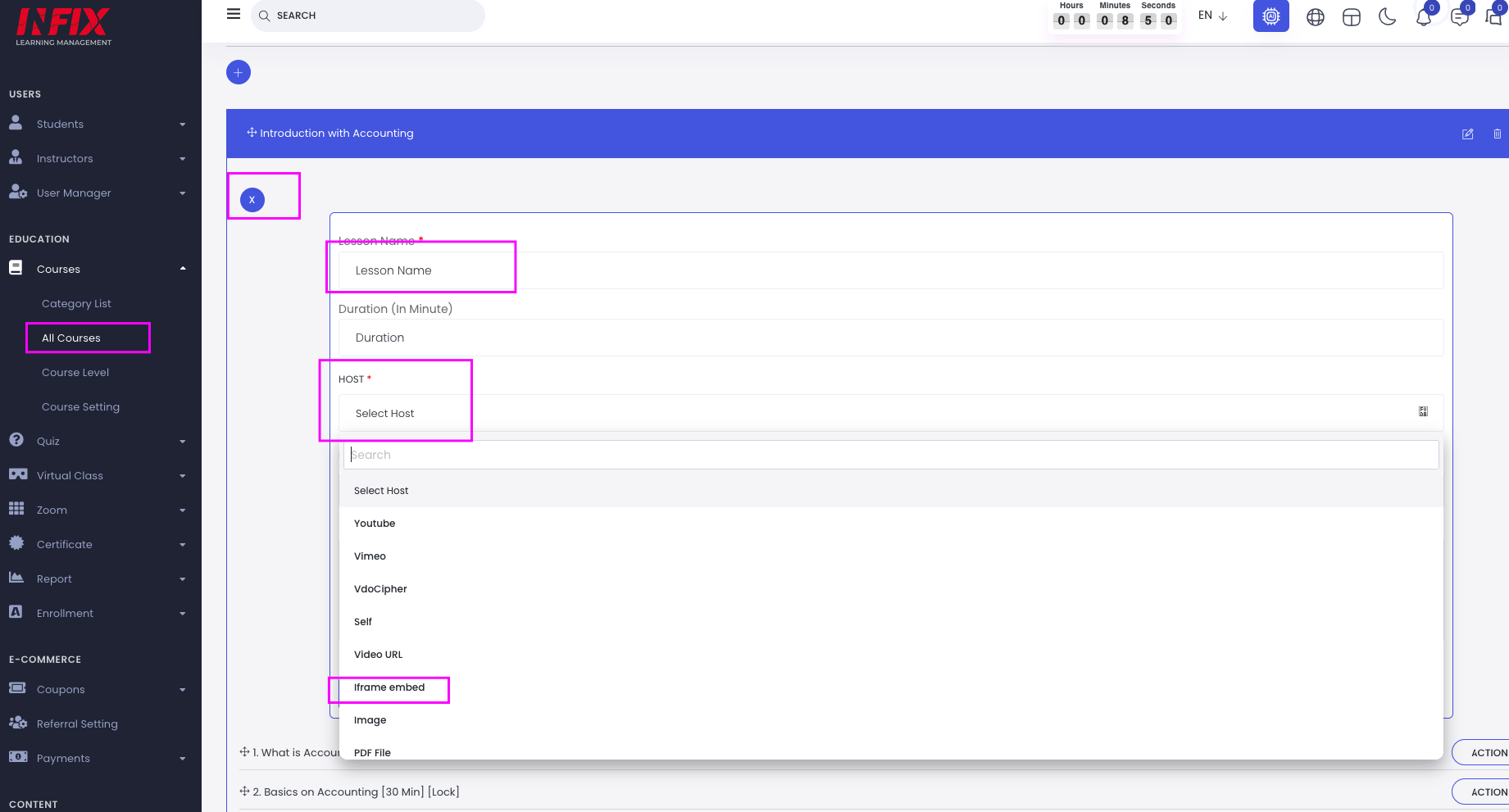
Task: Choose Iframe embed host option
Action: 891,687
